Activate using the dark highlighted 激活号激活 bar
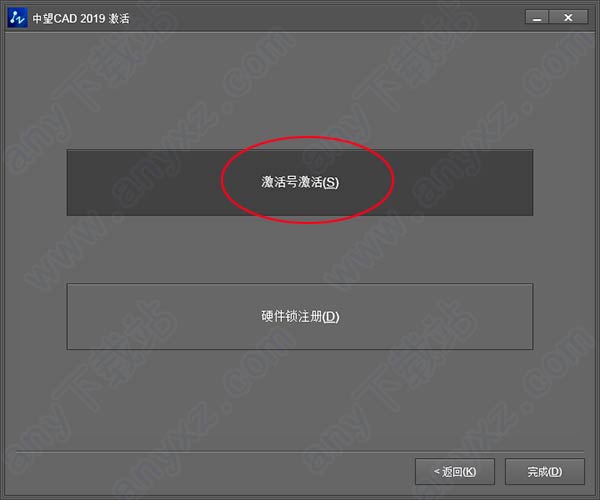Screen dimensions: 600x500 click(300, 182)
